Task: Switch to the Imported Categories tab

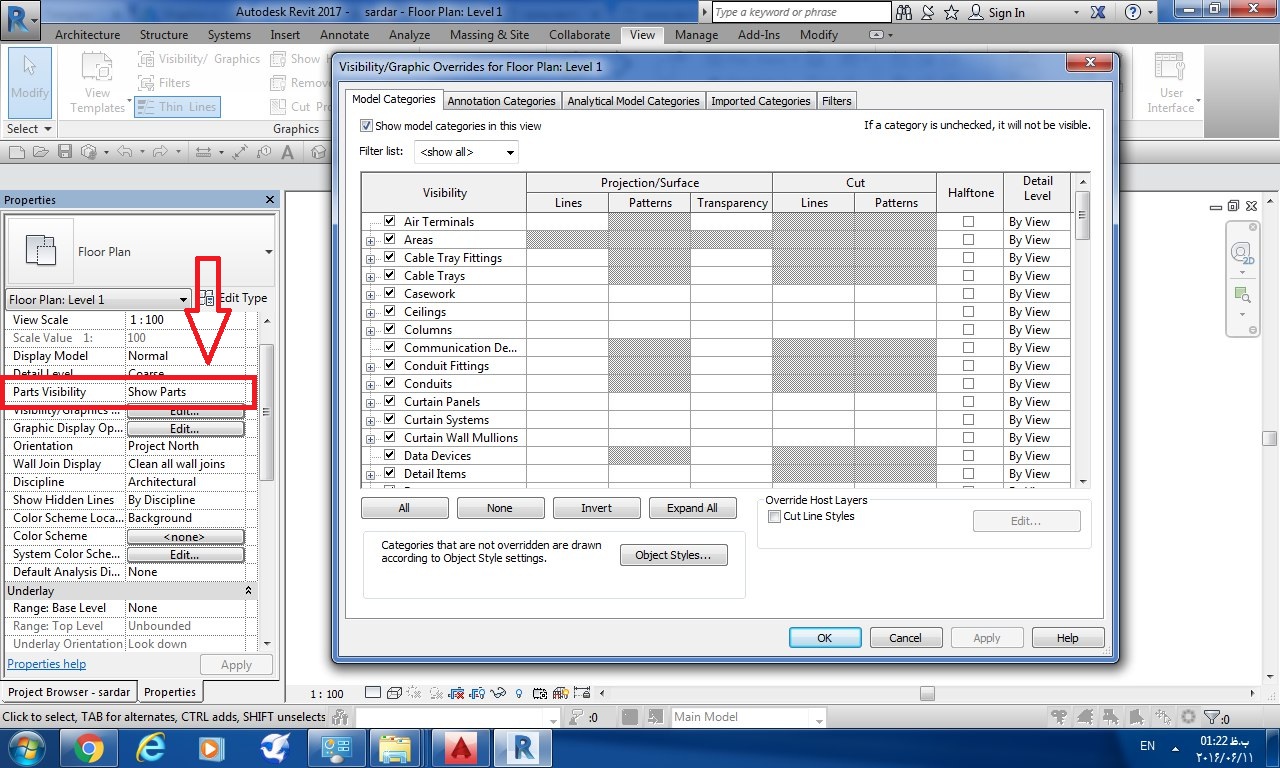Action: point(760,101)
